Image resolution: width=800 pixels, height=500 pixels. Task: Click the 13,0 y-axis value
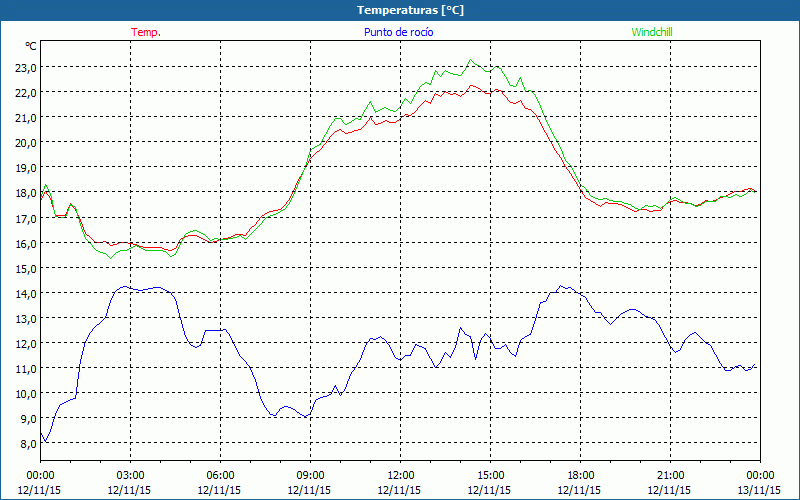(26, 318)
